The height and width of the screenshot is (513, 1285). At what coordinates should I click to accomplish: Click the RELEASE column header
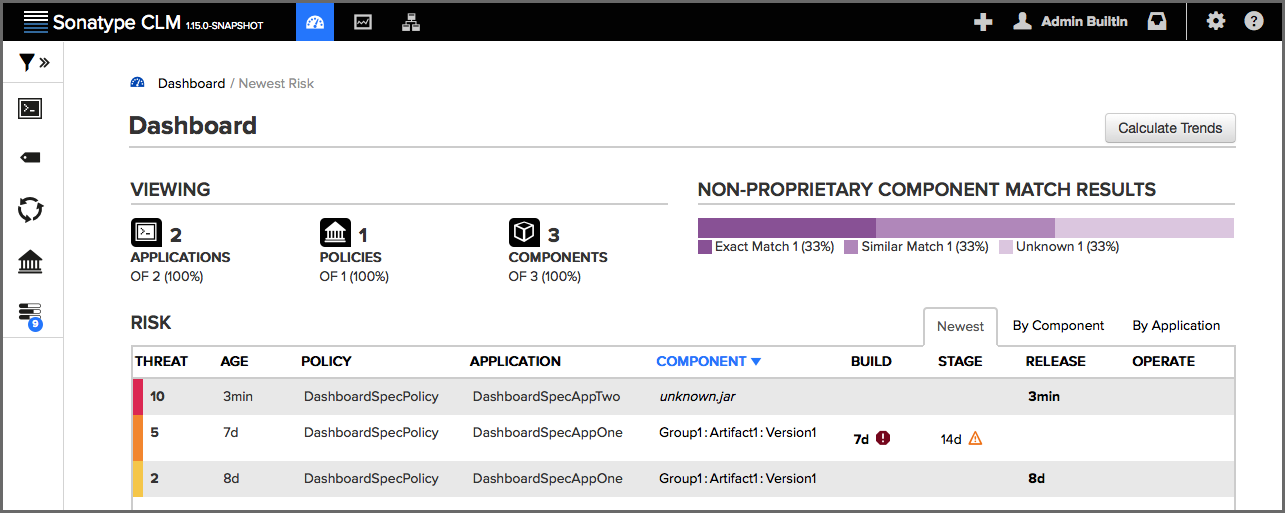point(1055,361)
